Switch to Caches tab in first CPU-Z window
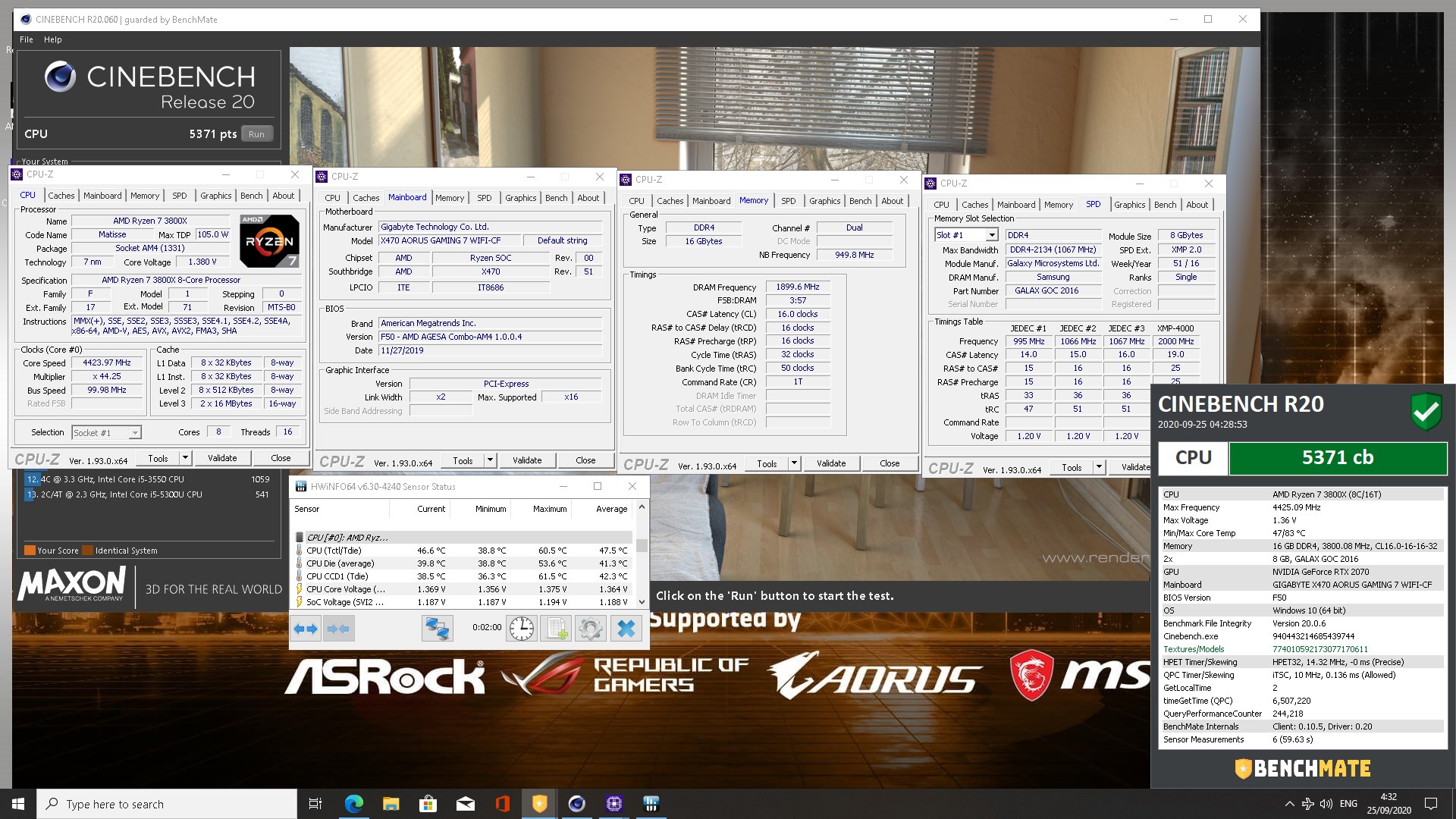Image resolution: width=1456 pixels, height=819 pixels. (61, 196)
